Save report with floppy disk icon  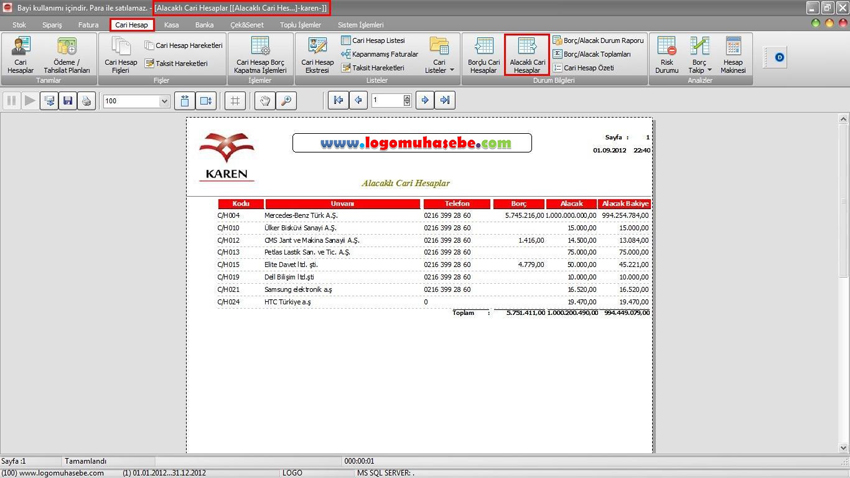point(68,101)
